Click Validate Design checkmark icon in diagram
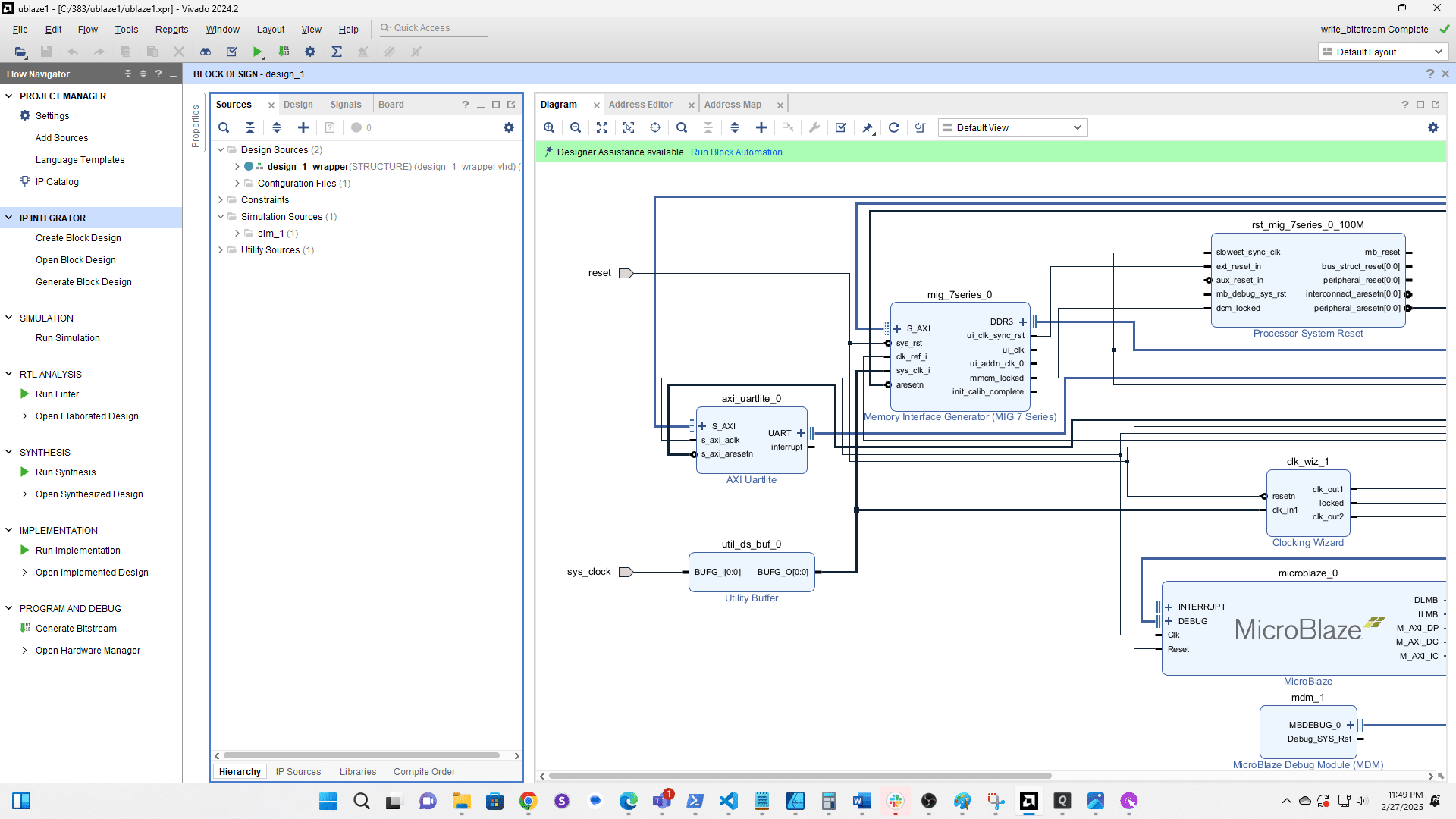The width and height of the screenshot is (1456, 819). point(840,127)
